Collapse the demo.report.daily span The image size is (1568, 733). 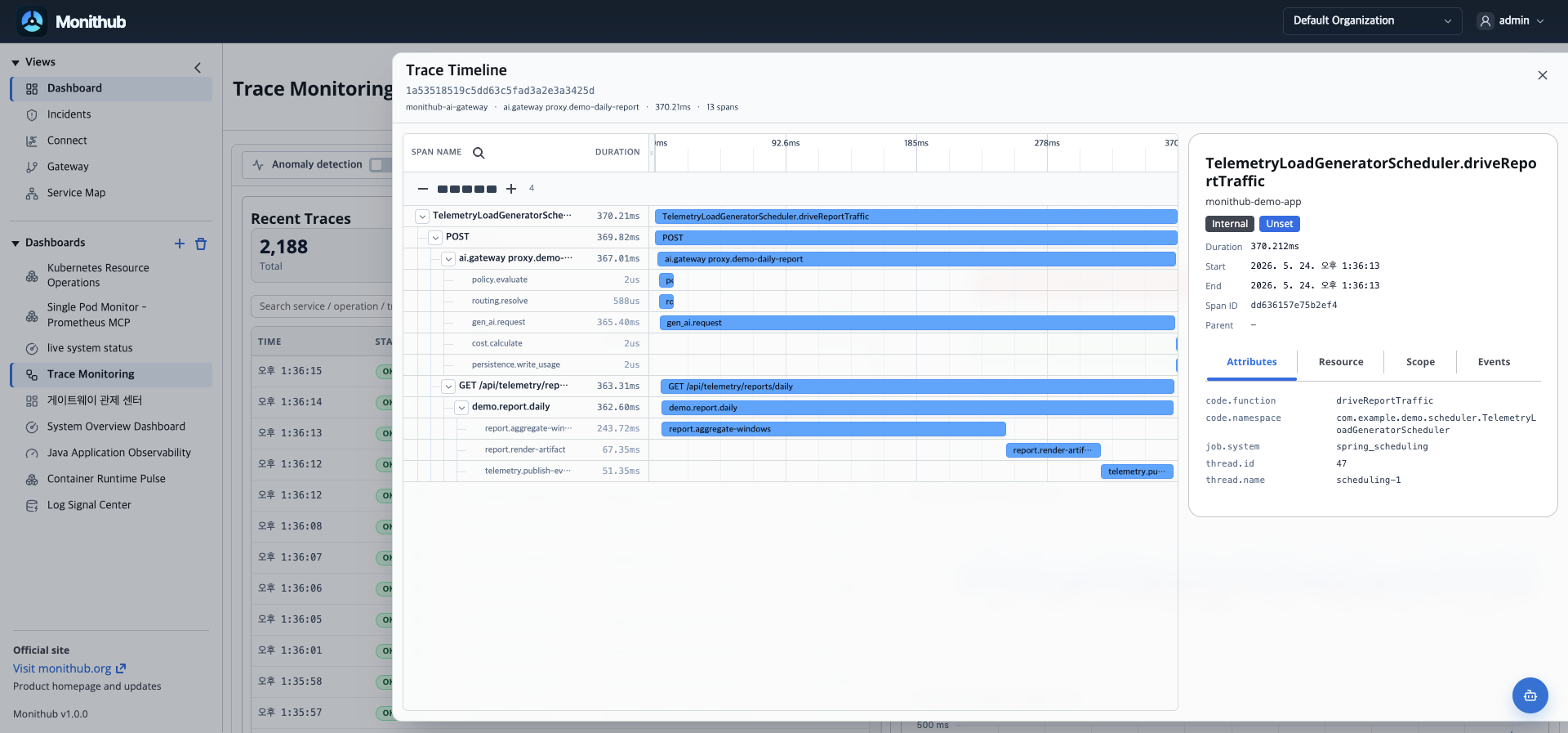(461, 408)
